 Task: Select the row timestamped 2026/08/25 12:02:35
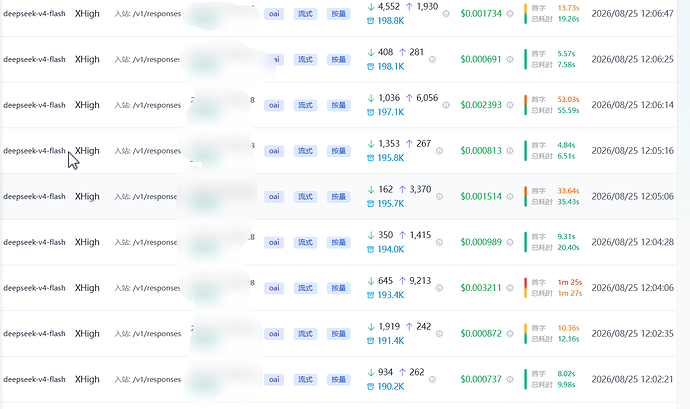click(338, 334)
